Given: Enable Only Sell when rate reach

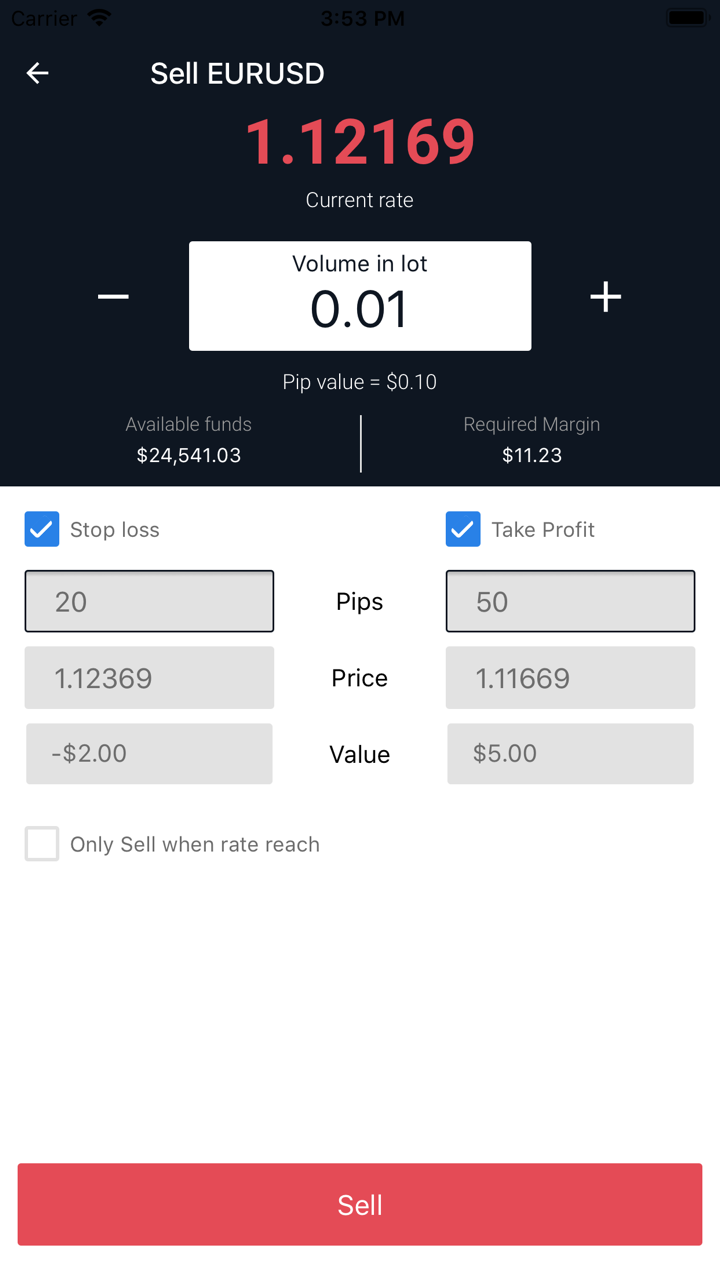Looking at the screenshot, I should click(x=42, y=844).
